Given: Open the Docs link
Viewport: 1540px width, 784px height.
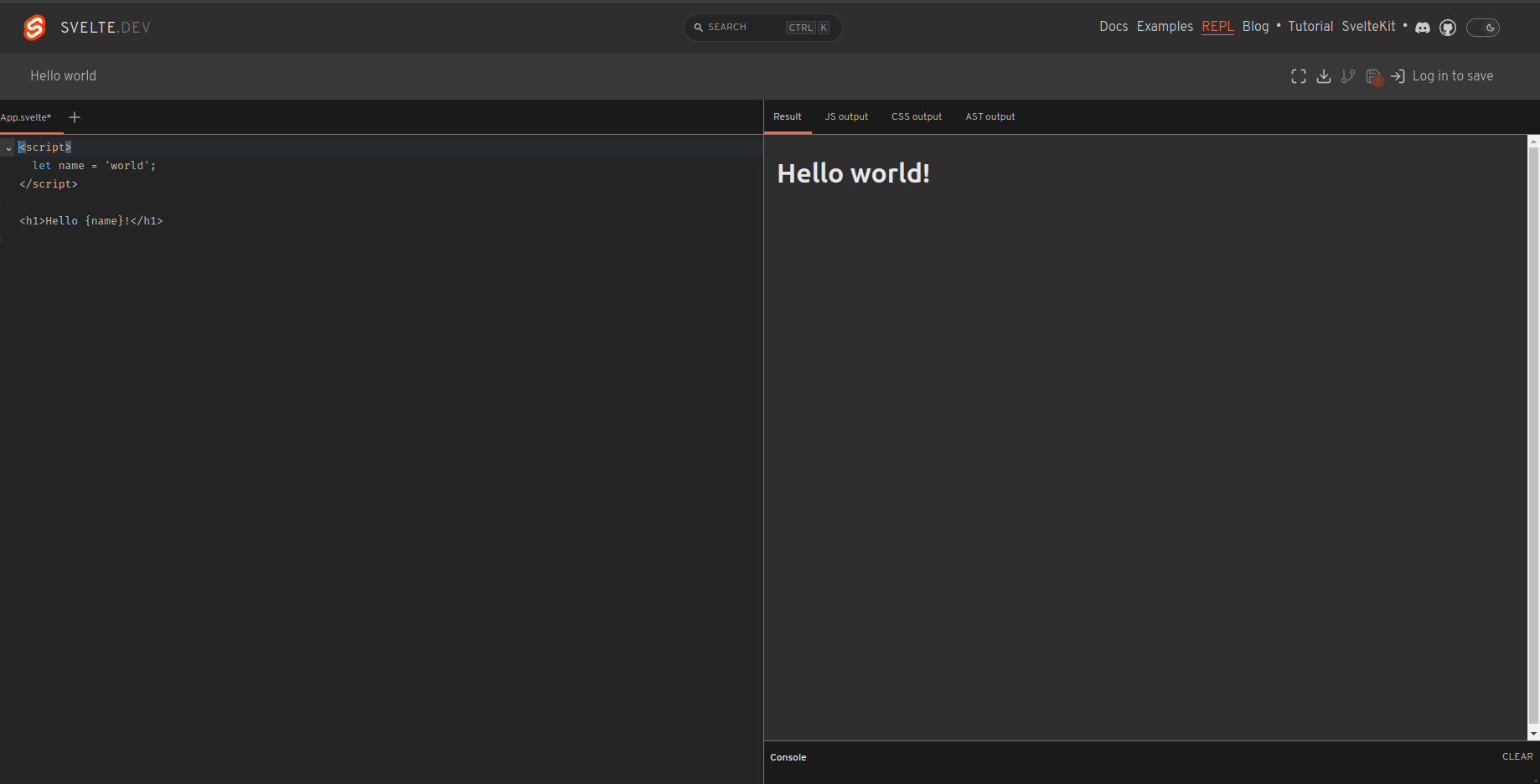Looking at the screenshot, I should click(1114, 27).
